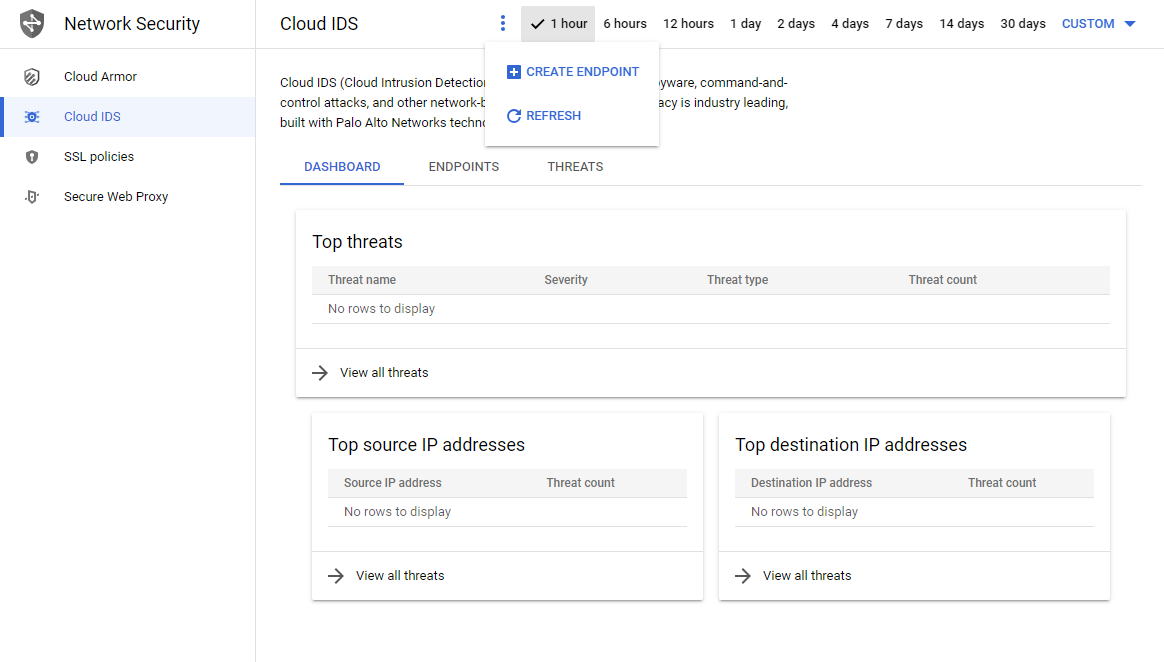Click the Destination IP address column header
Viewport: 1164px width, 662px height.
pyautogui.click(x=811, y=483)
